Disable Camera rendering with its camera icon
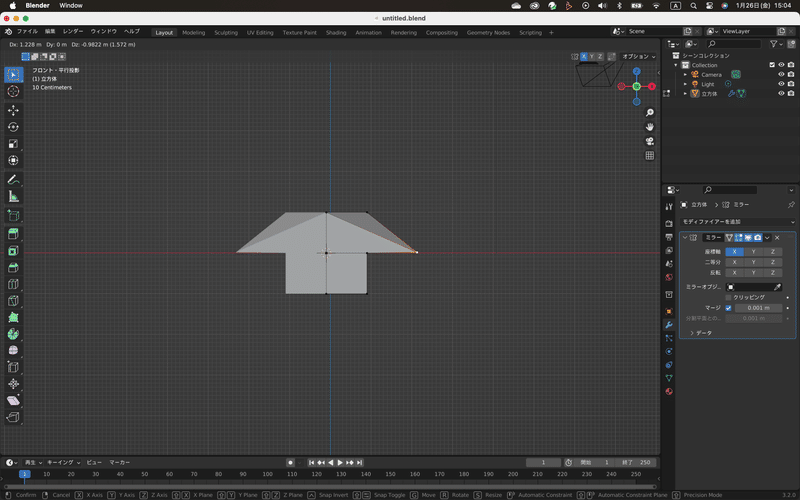 (x=791, y=74)
